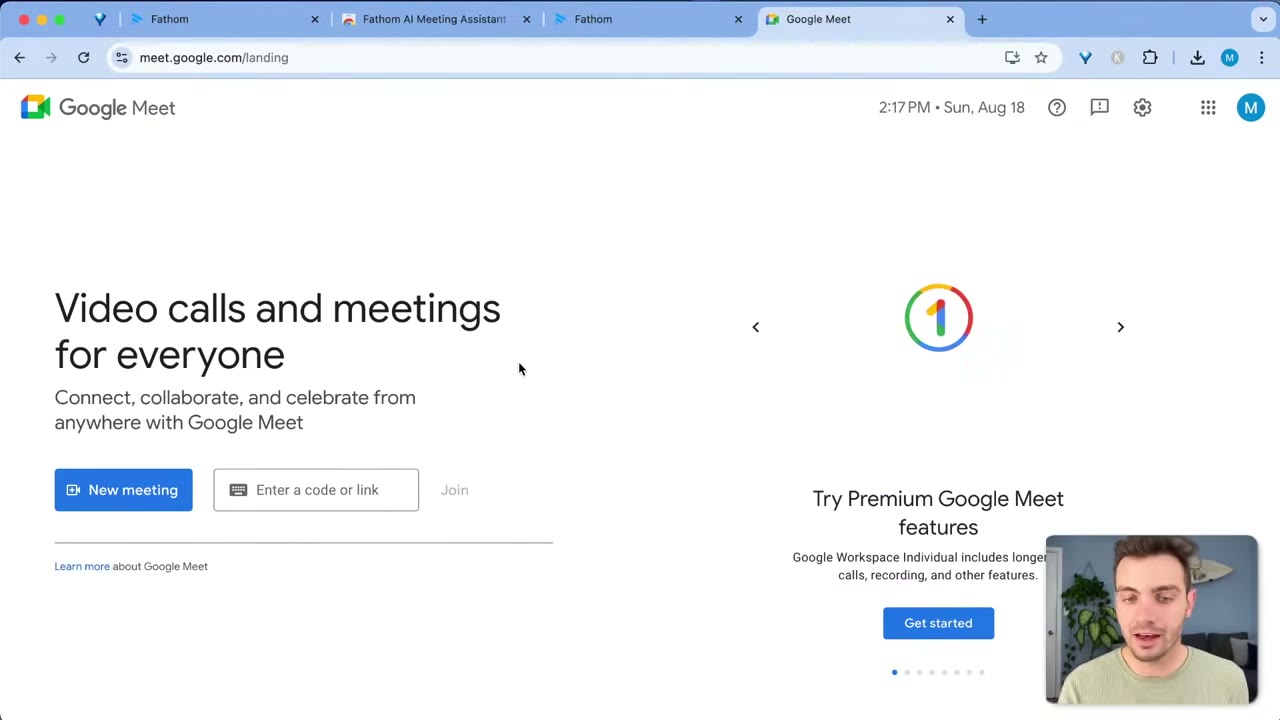Click the browser forward arrow

pos(51,58)
